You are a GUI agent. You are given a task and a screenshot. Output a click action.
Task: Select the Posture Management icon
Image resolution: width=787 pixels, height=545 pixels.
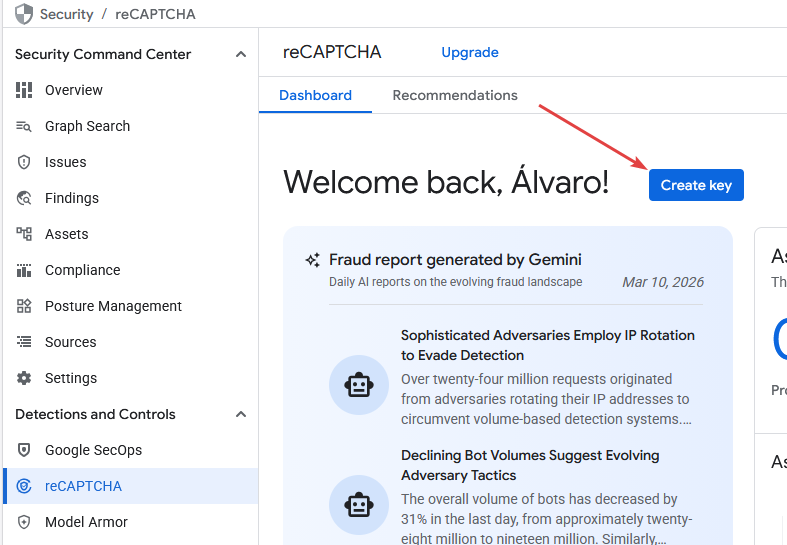[x=25, y=306]
